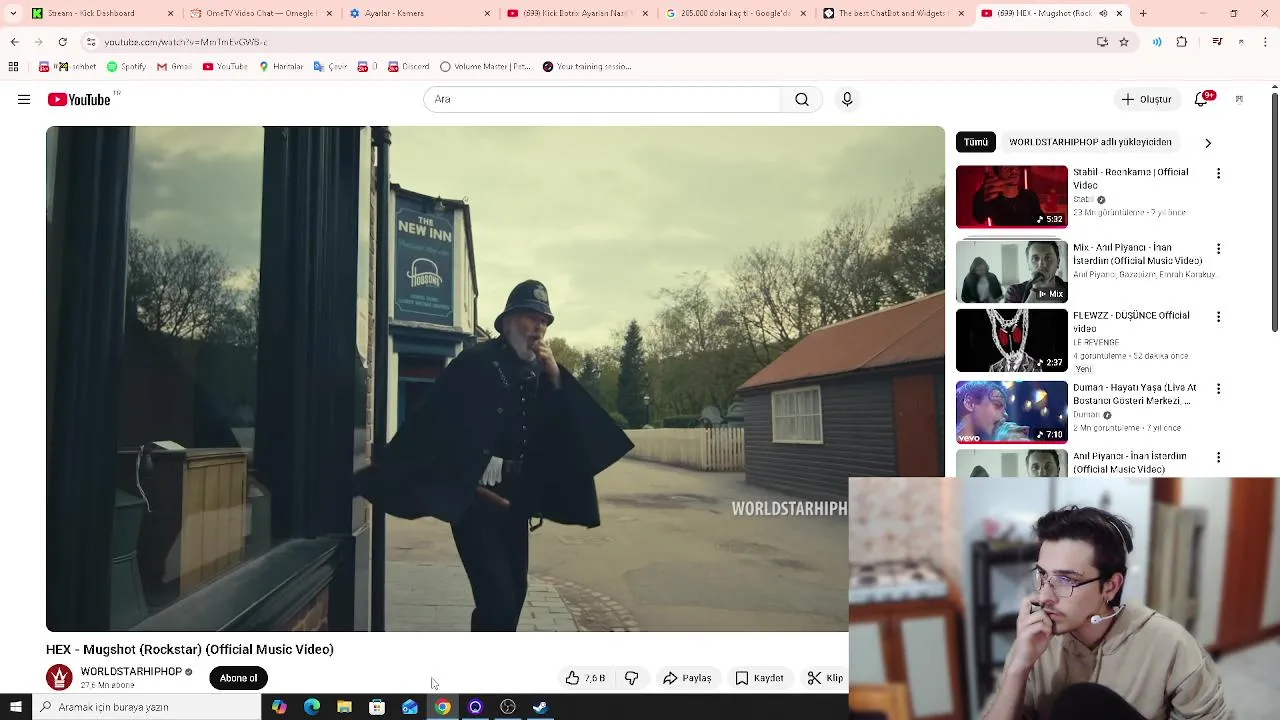The height and width of the screenshot is (720, 1280).
Task: Like the video with thumbs up
Action: 585,678
